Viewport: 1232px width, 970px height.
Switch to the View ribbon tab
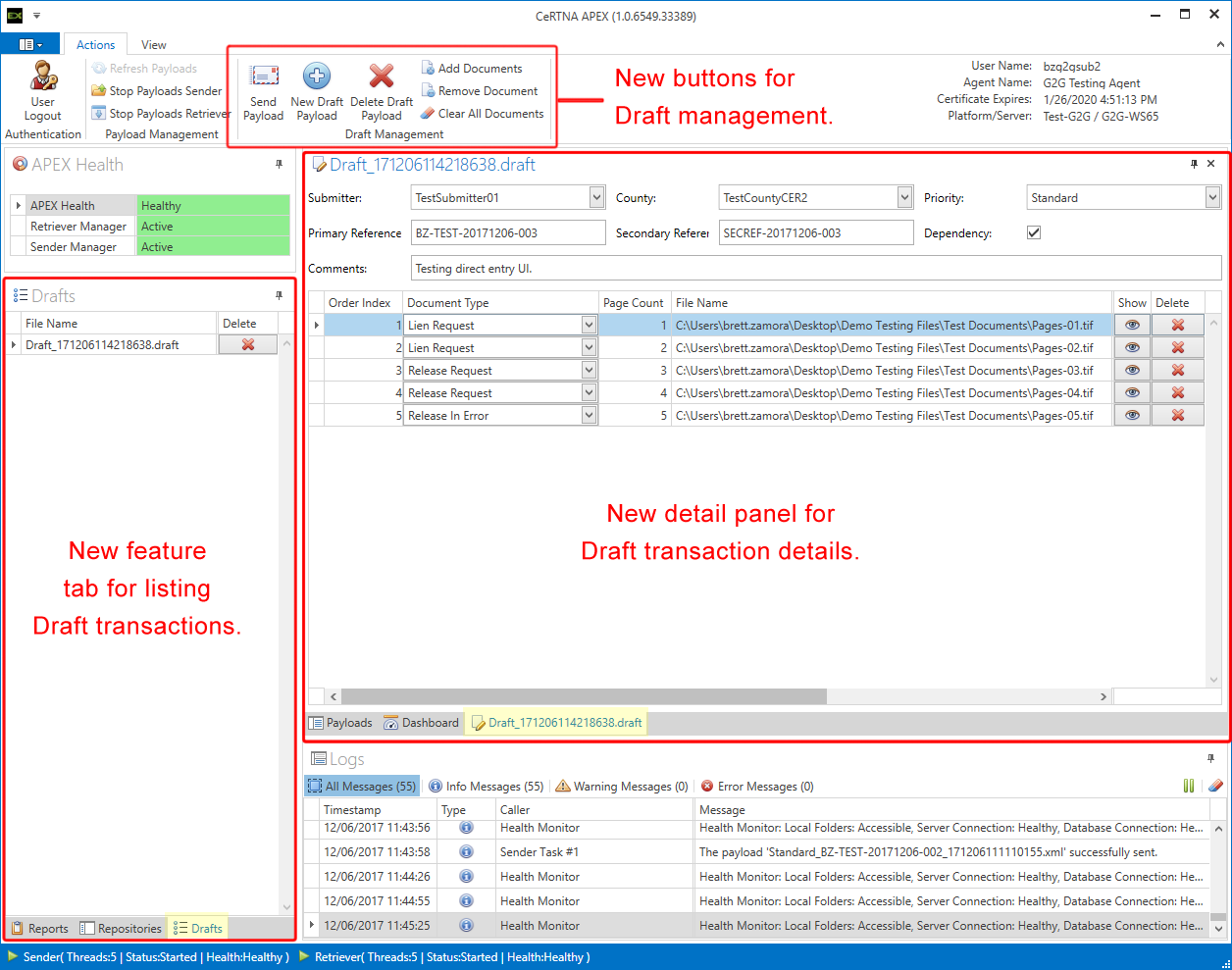click(154, 45)
